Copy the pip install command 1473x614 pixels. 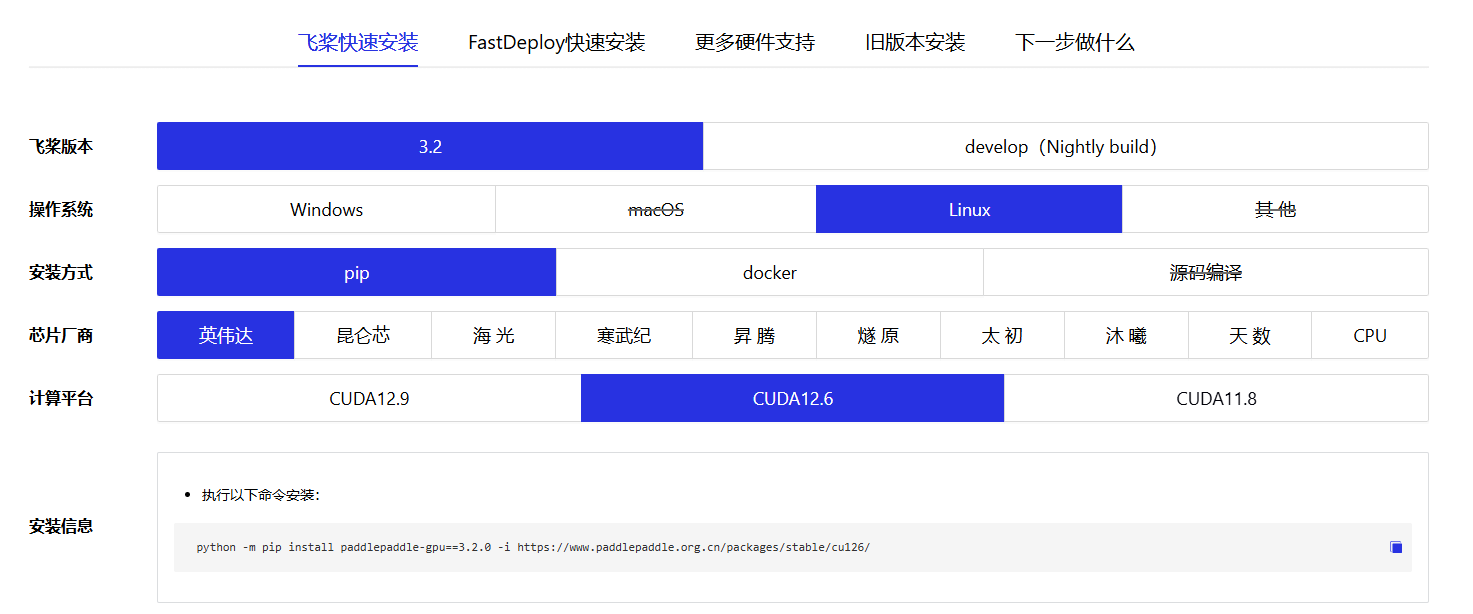[x=1396, y=547]
